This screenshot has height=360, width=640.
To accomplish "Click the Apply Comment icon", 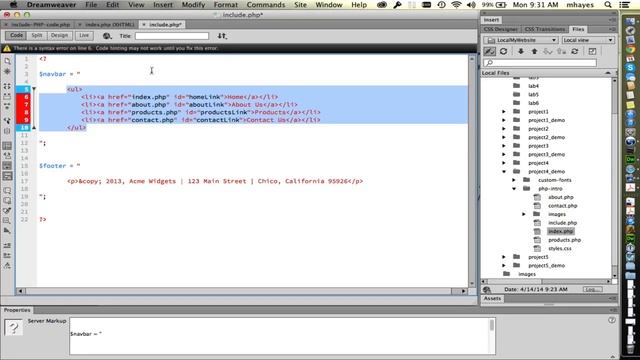I will coord(7,191).
